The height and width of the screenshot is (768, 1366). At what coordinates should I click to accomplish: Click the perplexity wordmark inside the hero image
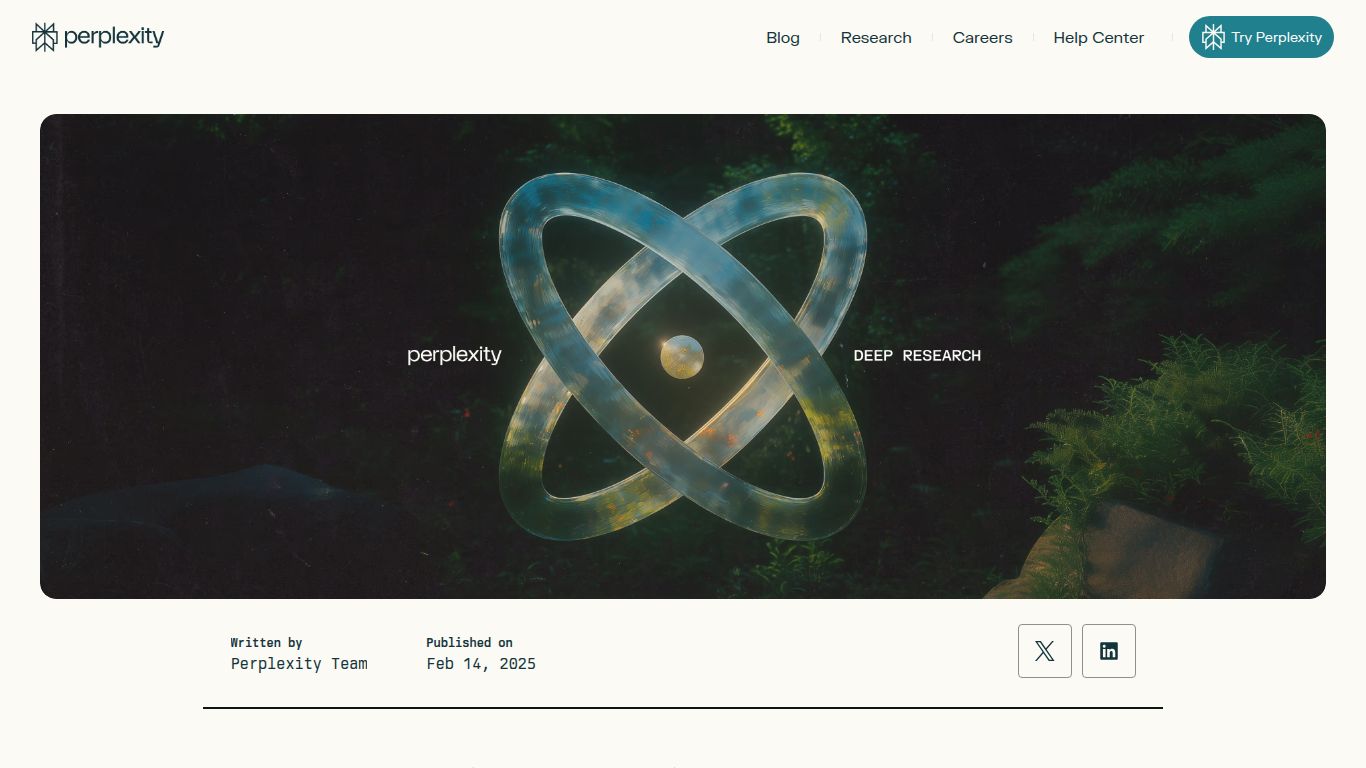coord(454,355)
